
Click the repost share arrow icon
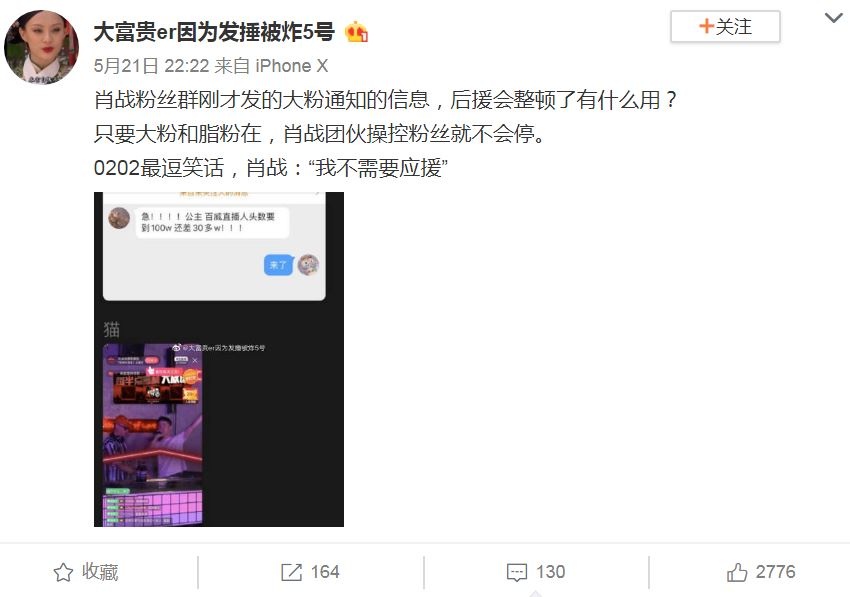click(x=291, y=572)
